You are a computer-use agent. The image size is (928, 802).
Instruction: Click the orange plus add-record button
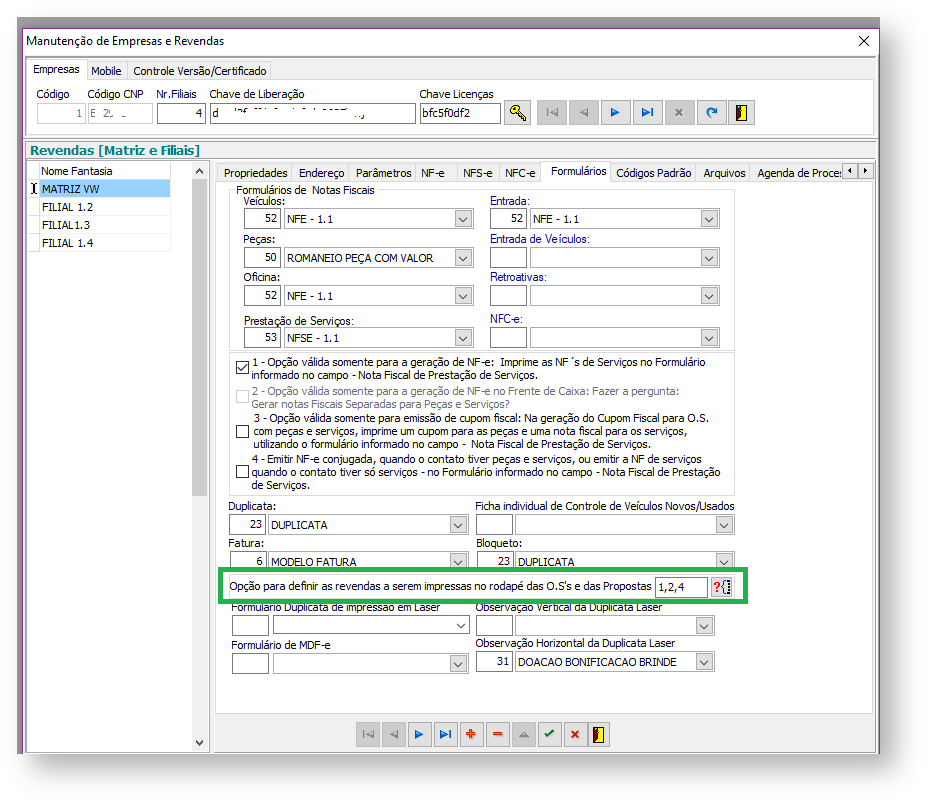point(471,734)
